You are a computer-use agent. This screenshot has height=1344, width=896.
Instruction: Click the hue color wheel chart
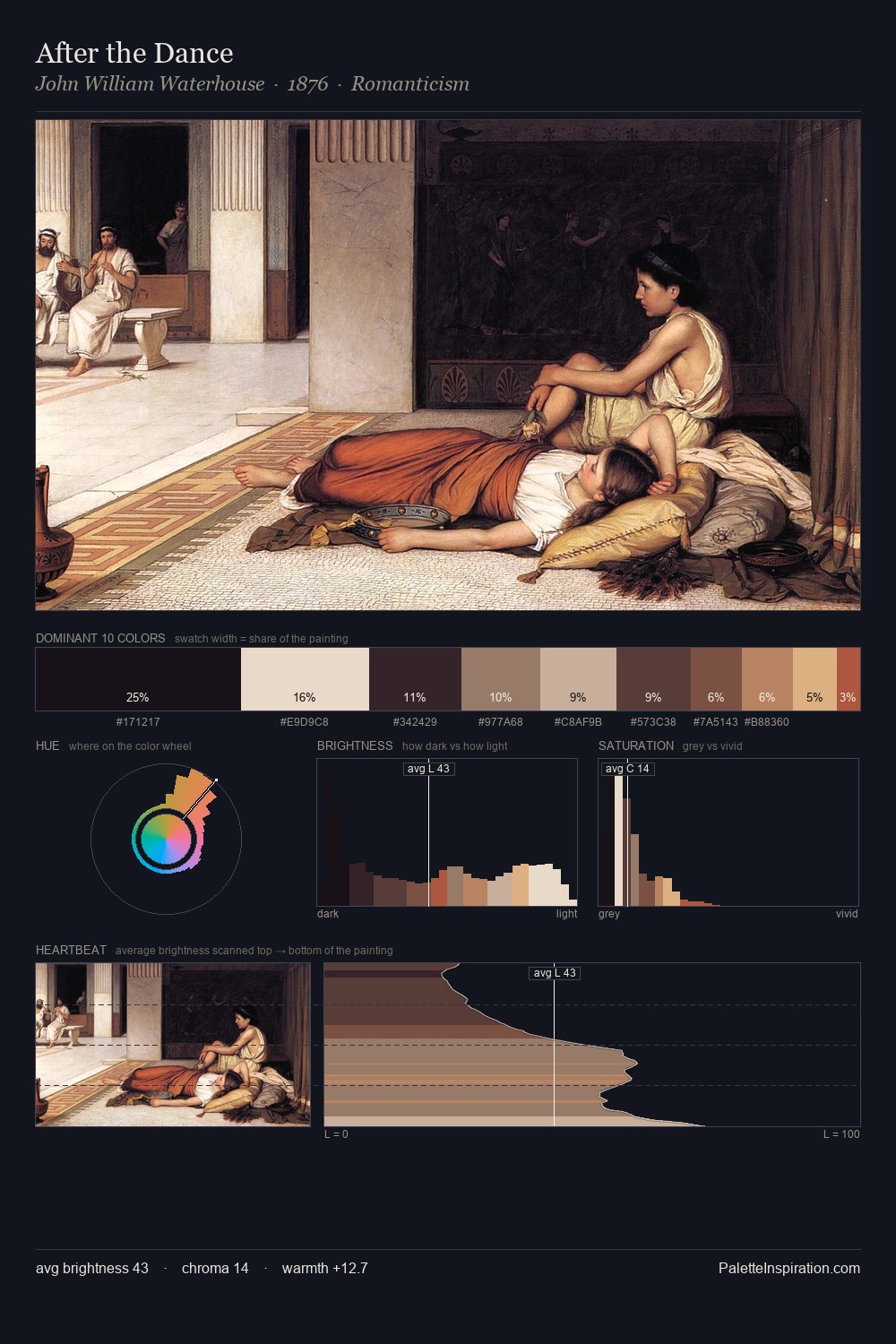point(166,839)
